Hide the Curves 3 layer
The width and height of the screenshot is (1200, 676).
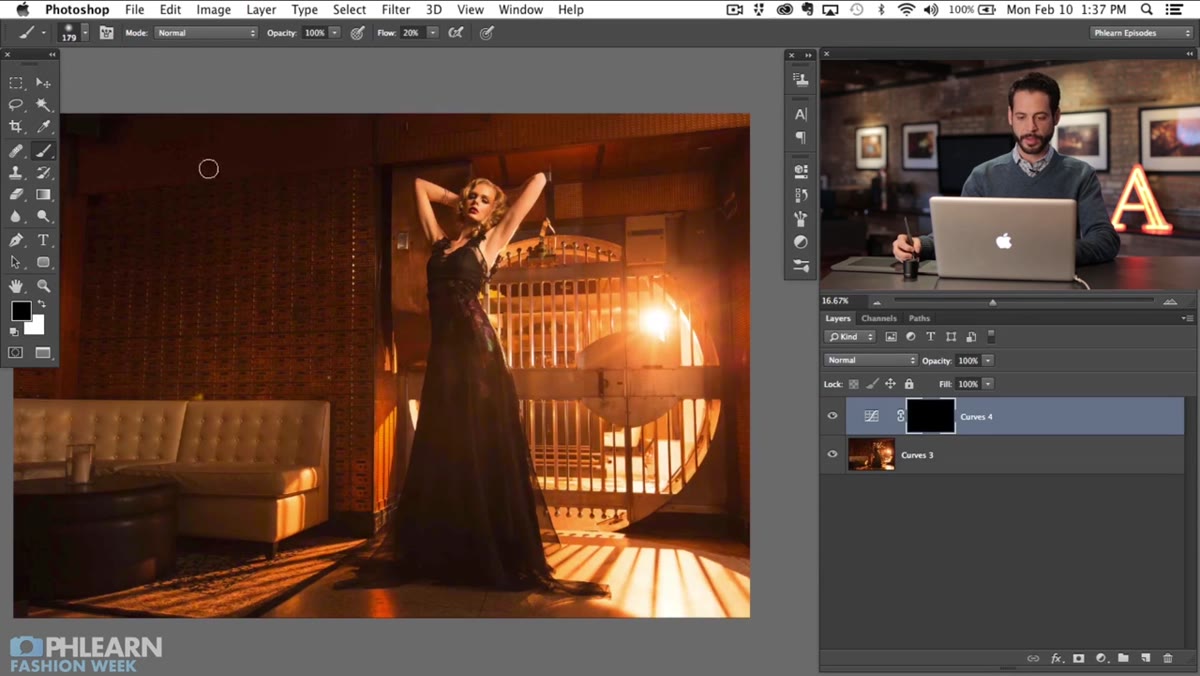pos(832,455)
